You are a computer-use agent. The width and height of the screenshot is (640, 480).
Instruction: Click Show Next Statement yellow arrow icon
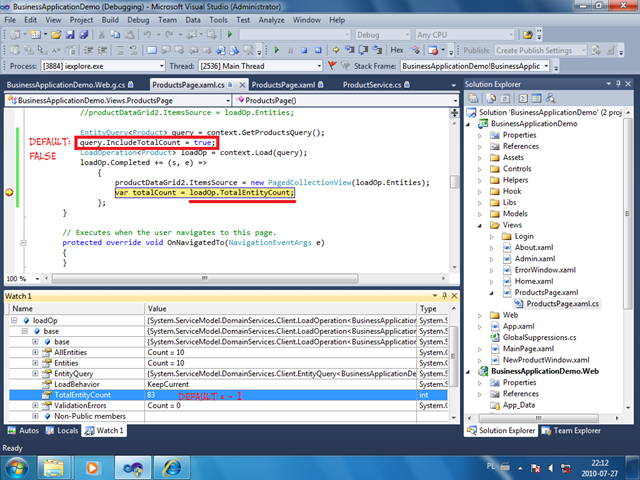coord(336,50)
